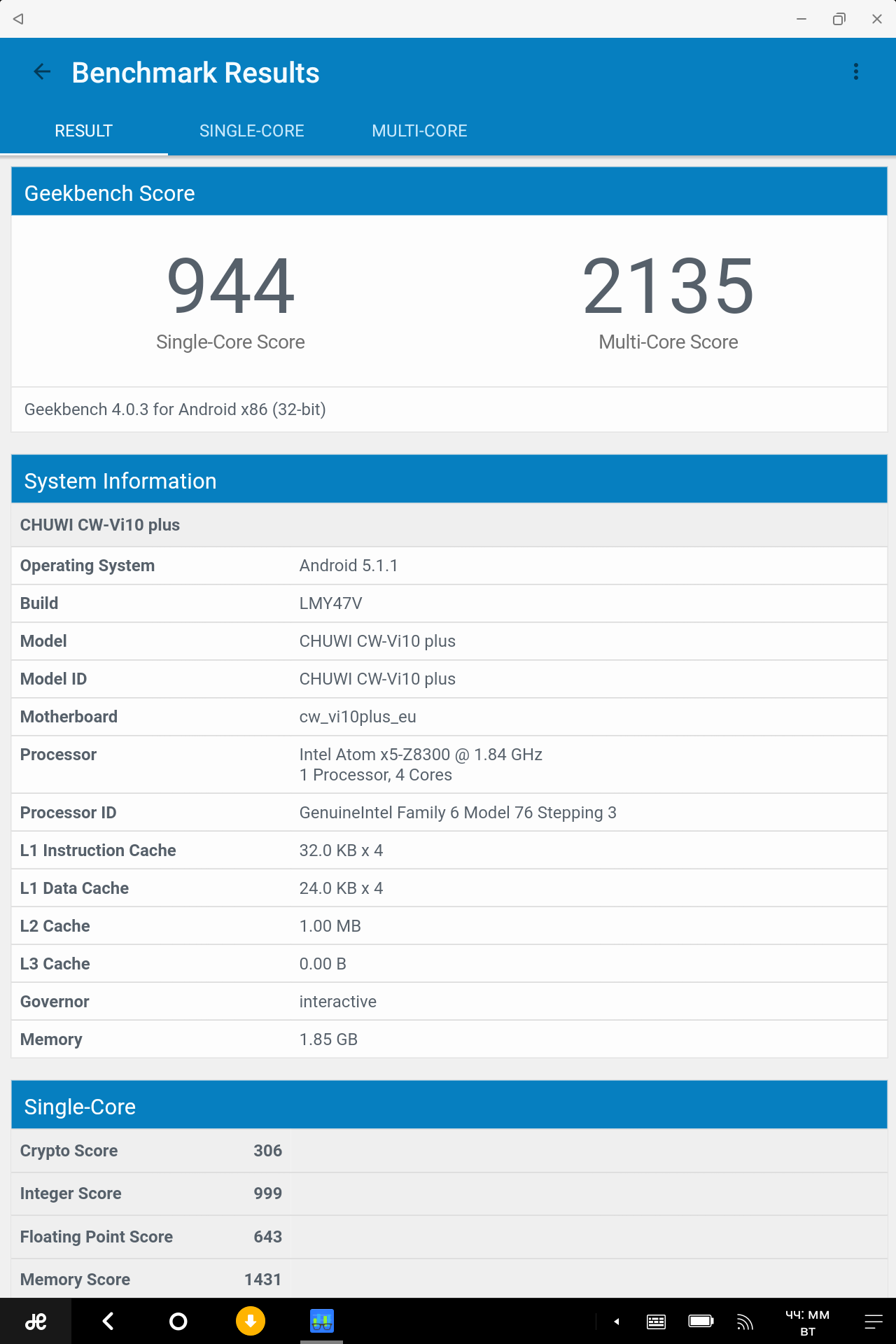Select the Intel Atom x5-Z8300 processor value
The height and width of the screenshot is (1344, 896).
(421, 764)
